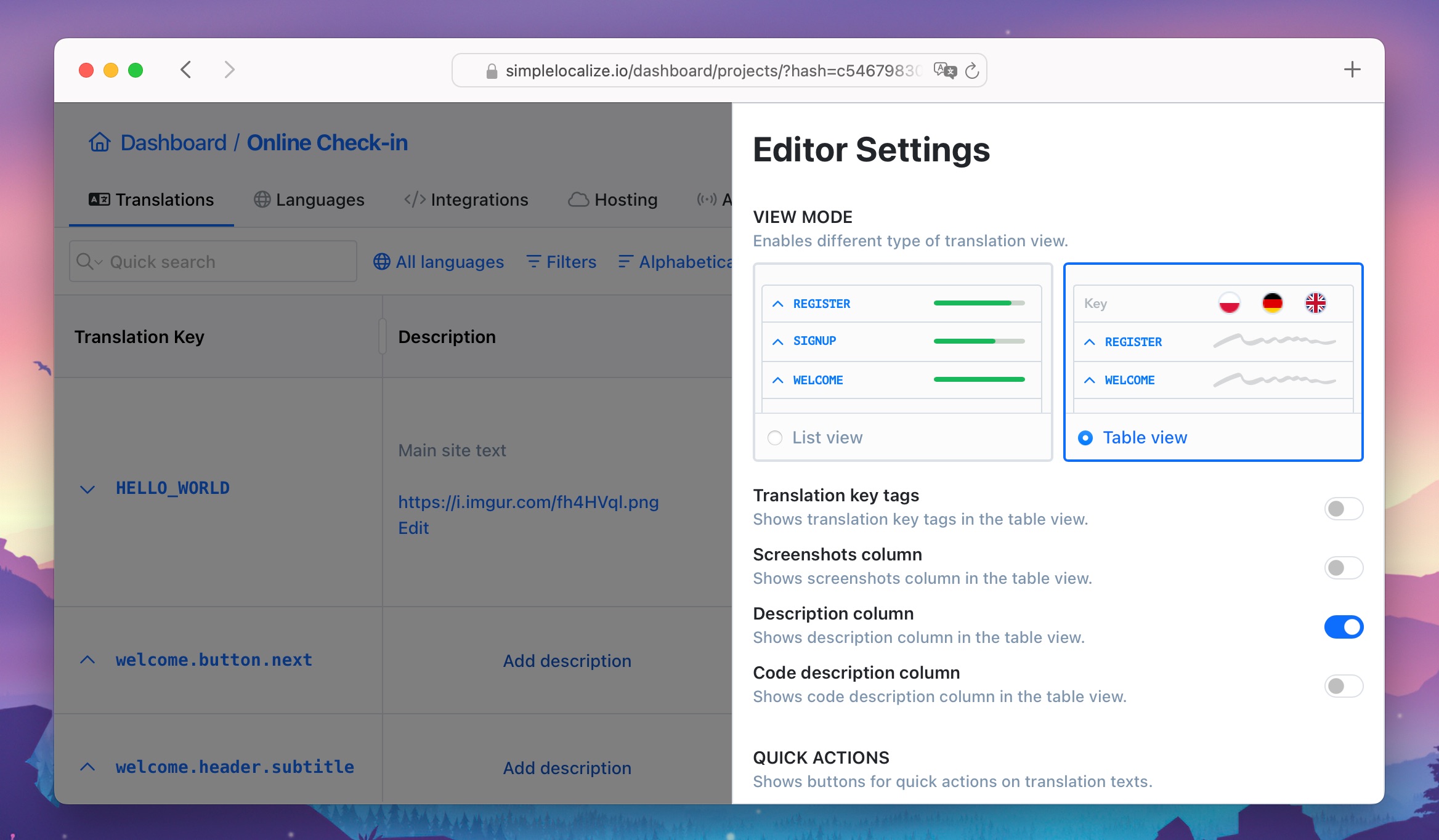Click the British flag language icon

[1315, 302]
